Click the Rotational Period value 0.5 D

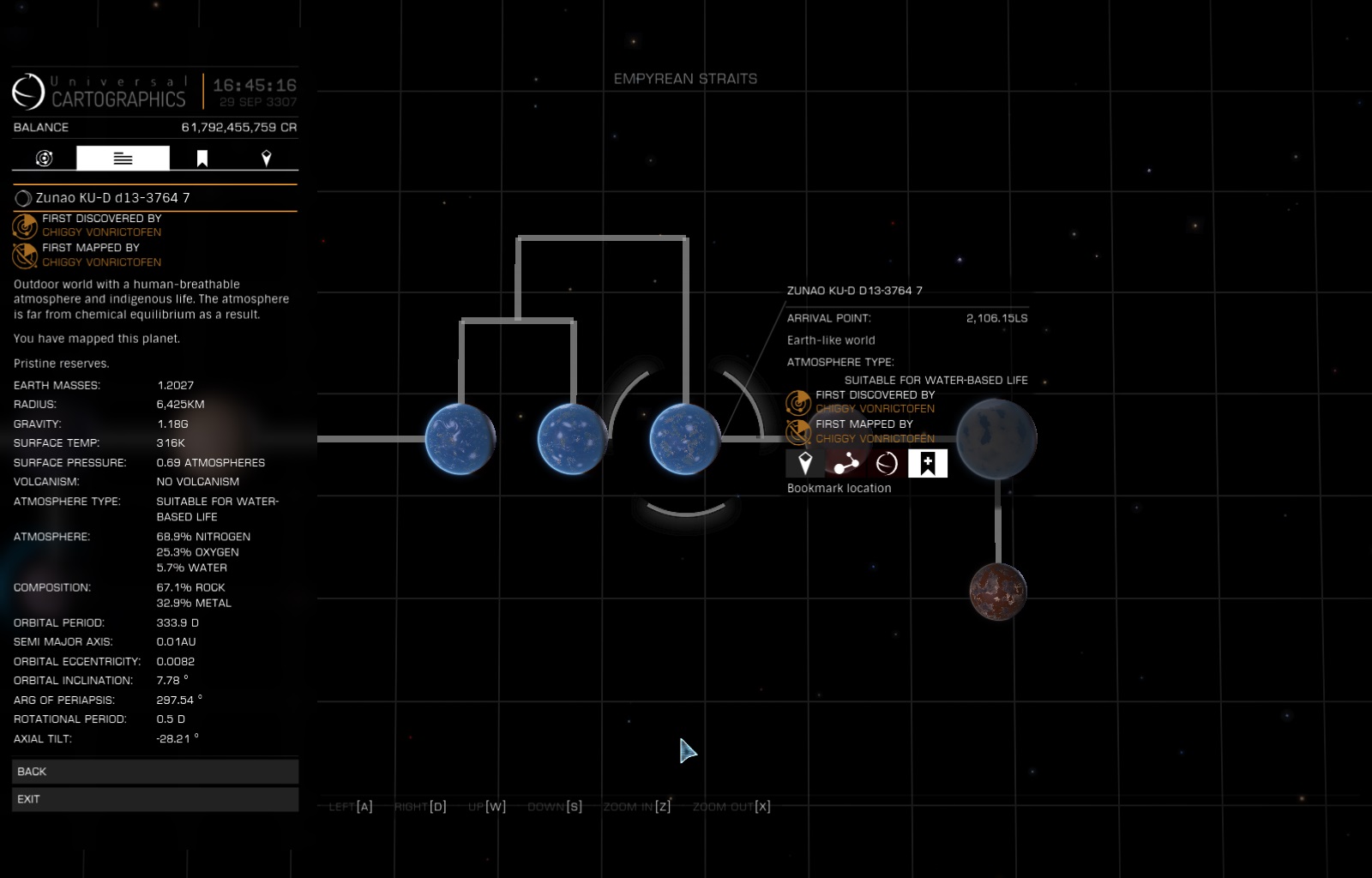click(171, 719)
